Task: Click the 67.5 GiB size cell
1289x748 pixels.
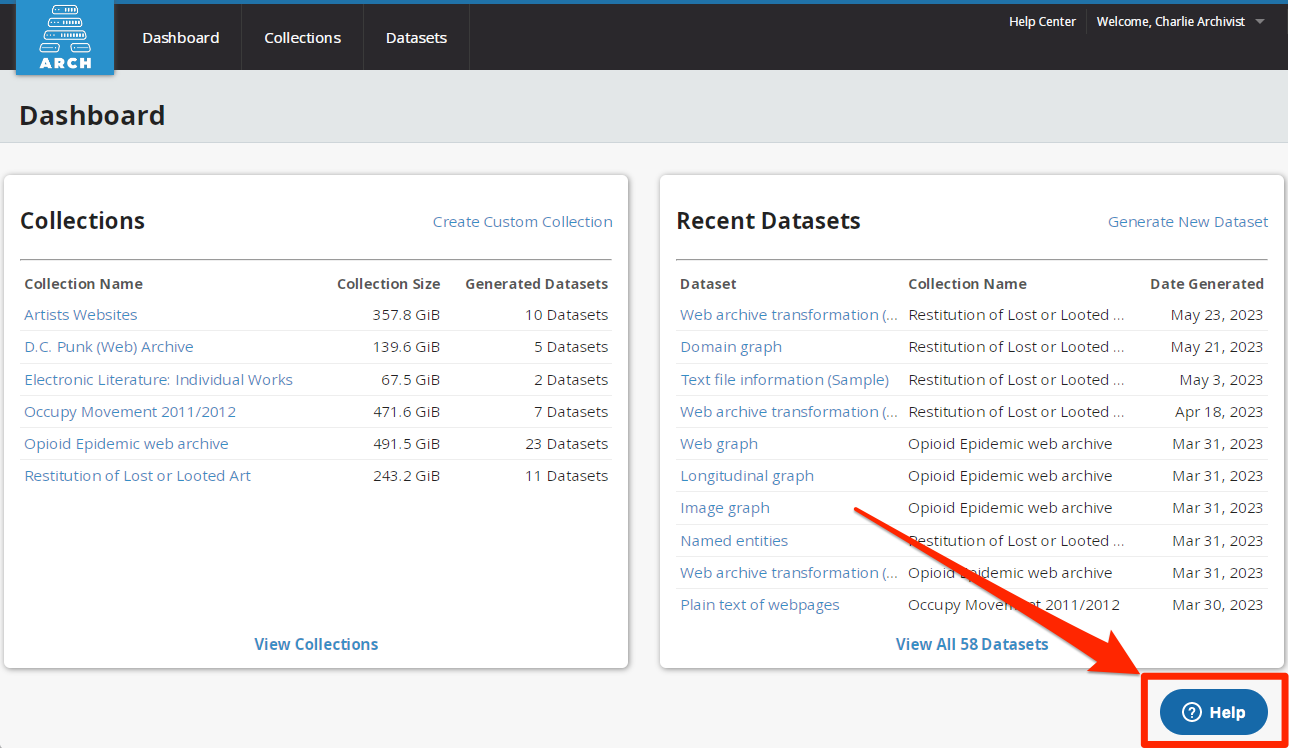Action: (x=410, y=380)
